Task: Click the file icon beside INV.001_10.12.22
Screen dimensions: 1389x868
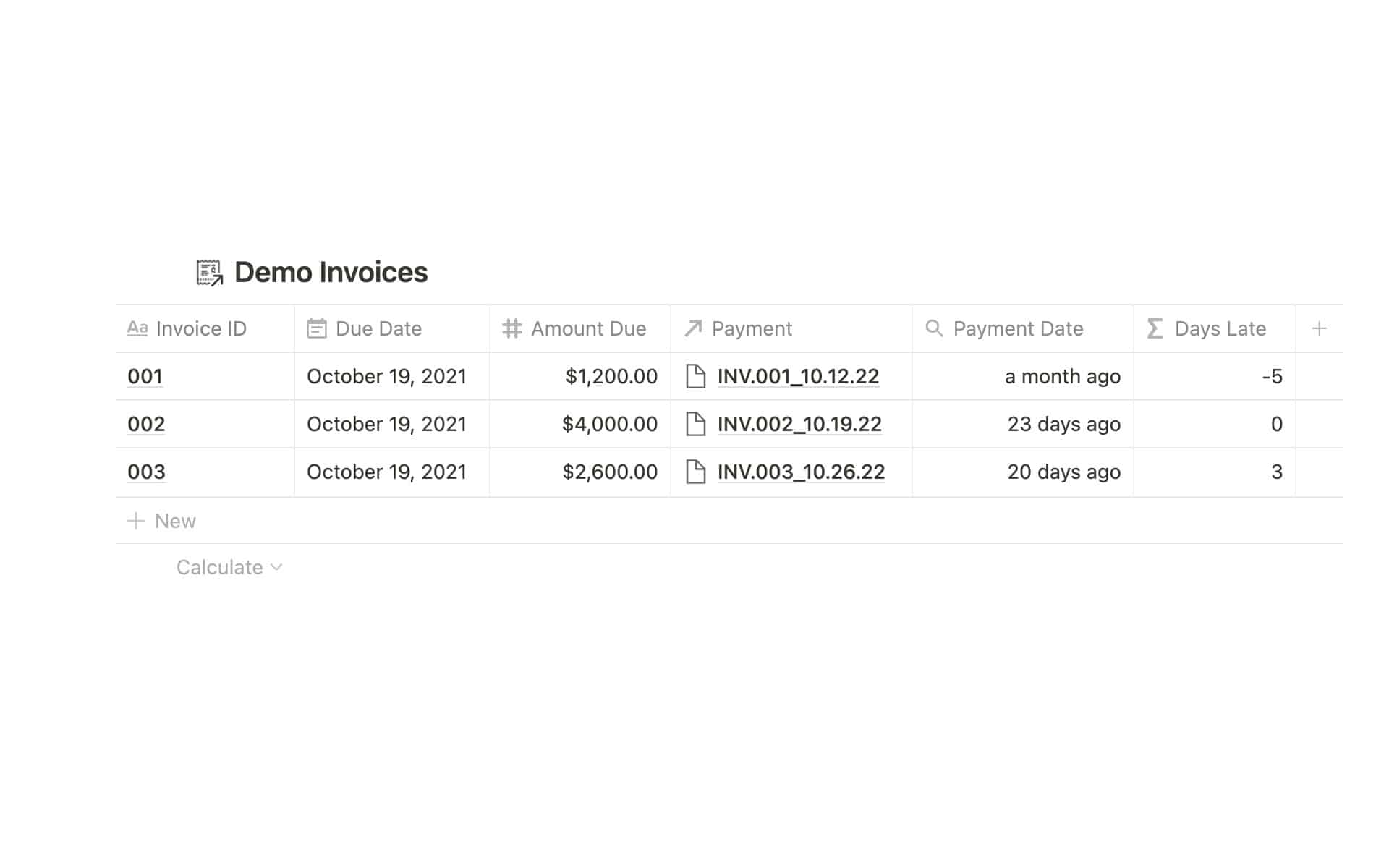Action: pyautogui.click(x=695, y=376)
